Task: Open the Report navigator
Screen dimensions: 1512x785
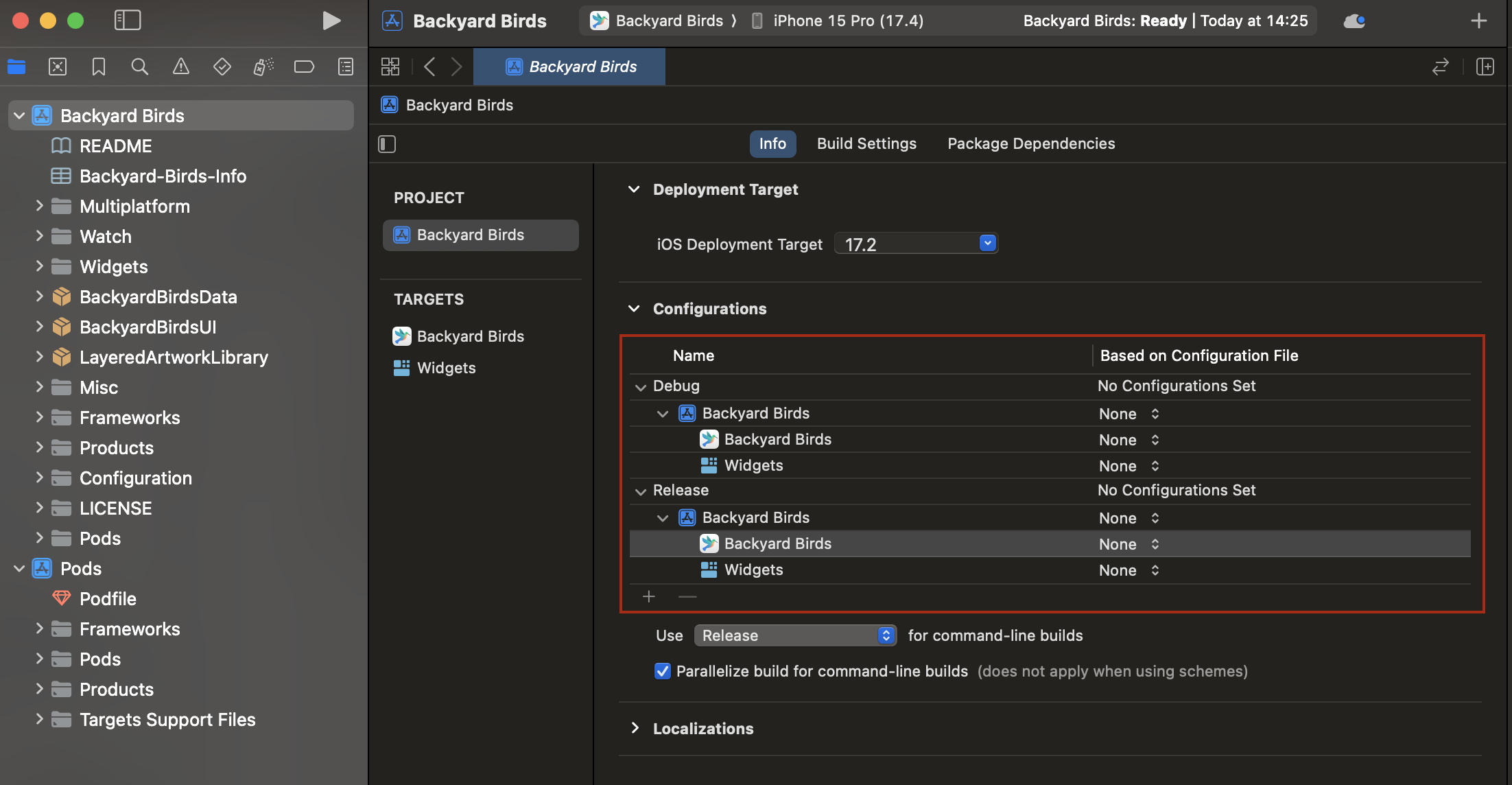Action: coord(346,67)
